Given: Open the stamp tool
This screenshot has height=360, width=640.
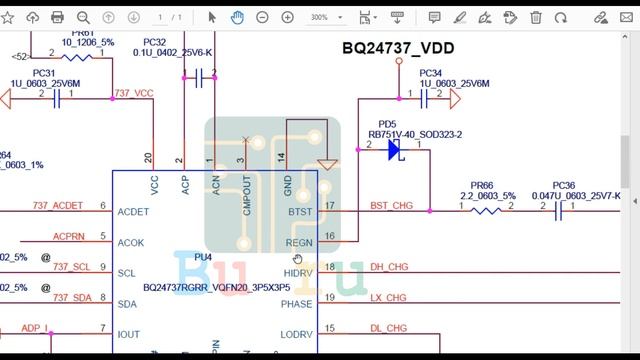Looking at the screenshot, I should coord(510,18).
